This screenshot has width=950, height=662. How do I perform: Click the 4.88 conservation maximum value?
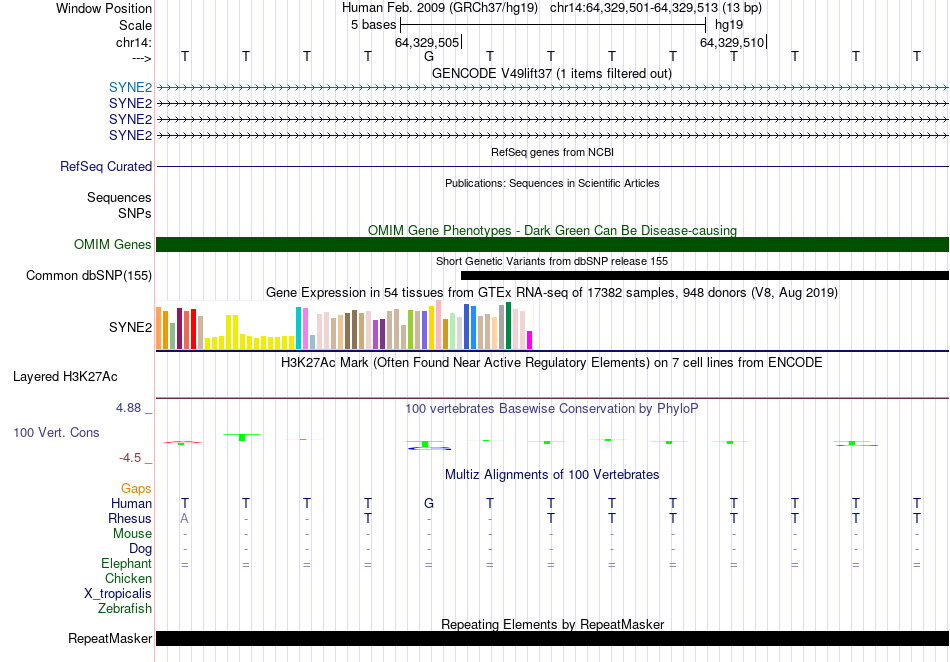pyautogui.click(x=128, y=408)
